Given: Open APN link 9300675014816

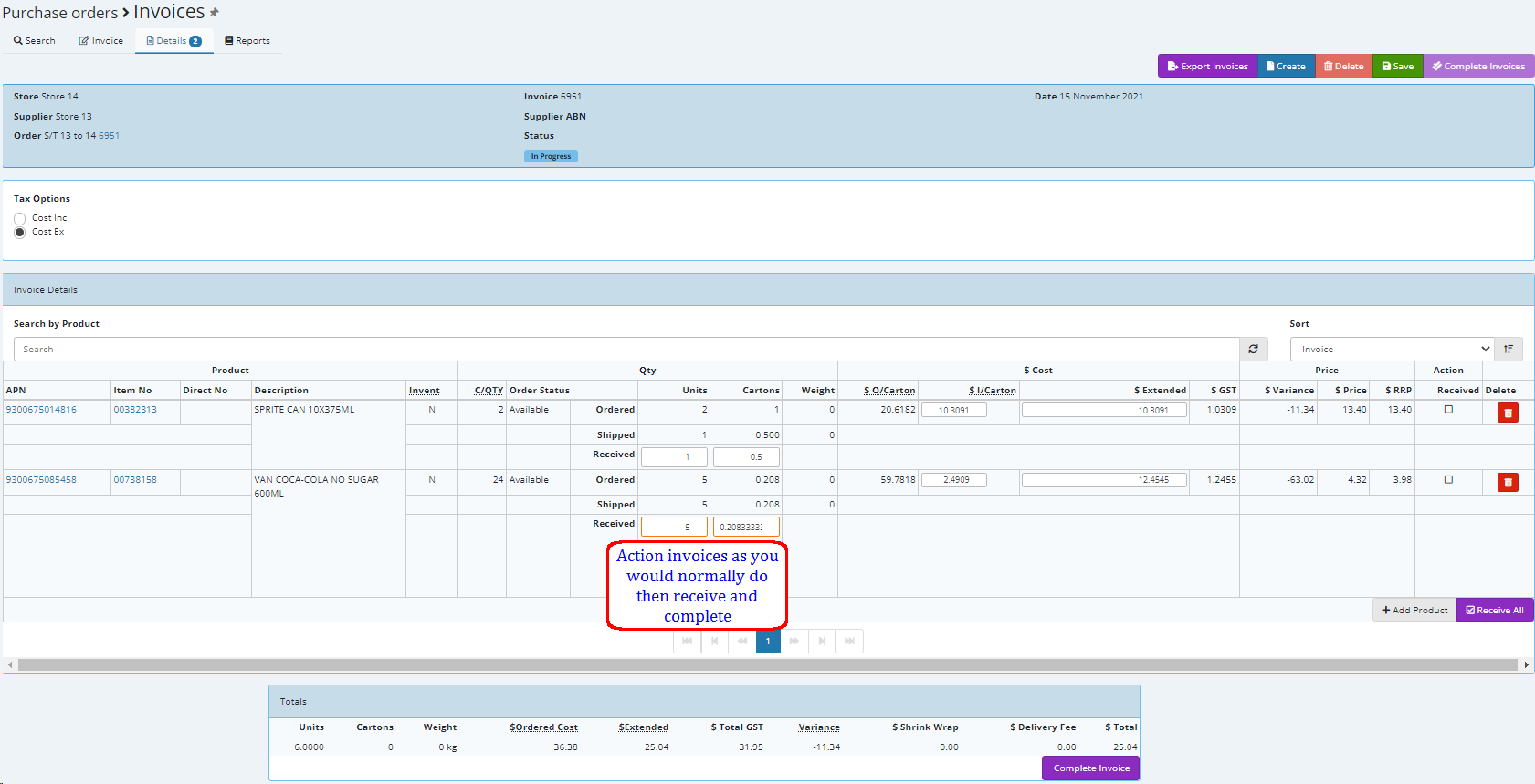Looking at the screenshot, I should point(41,410).
